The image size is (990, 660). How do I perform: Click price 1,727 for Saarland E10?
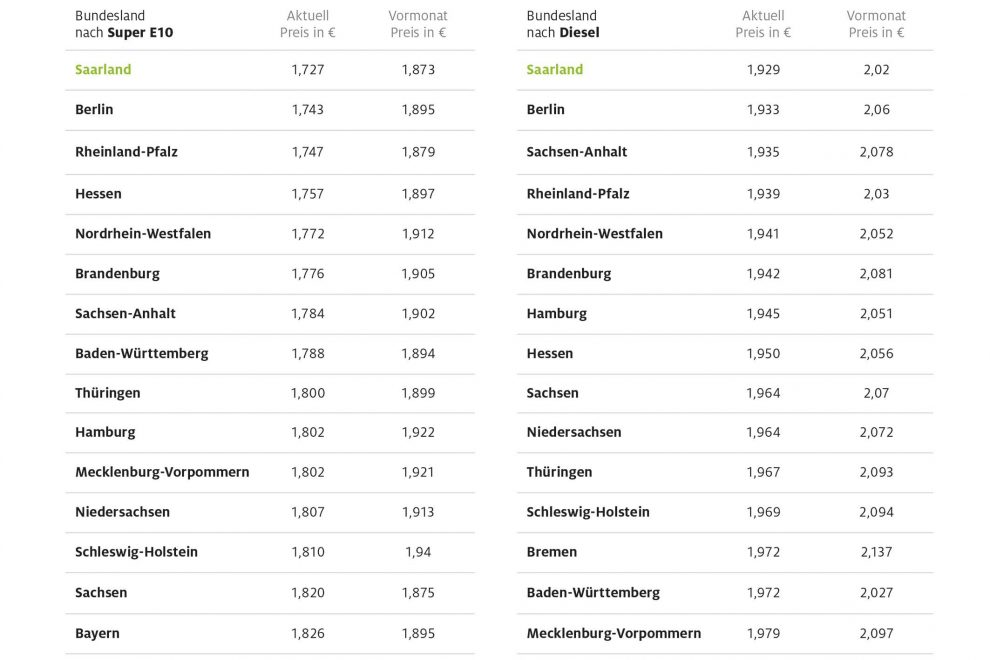pos(308,70)
